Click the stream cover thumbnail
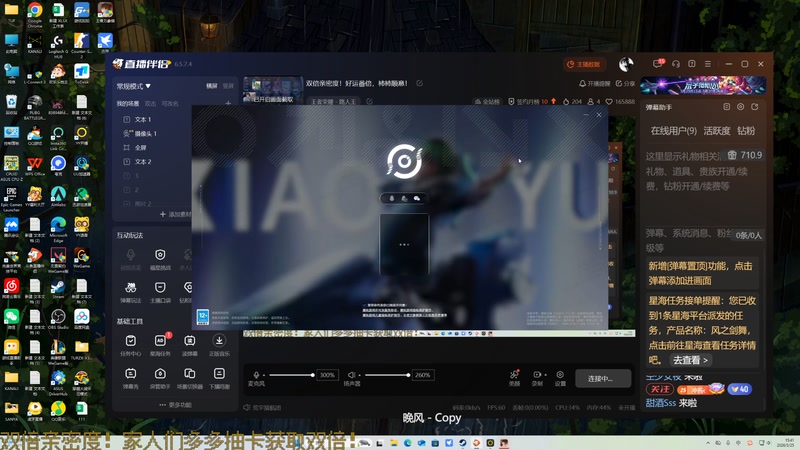 point(273,90)
